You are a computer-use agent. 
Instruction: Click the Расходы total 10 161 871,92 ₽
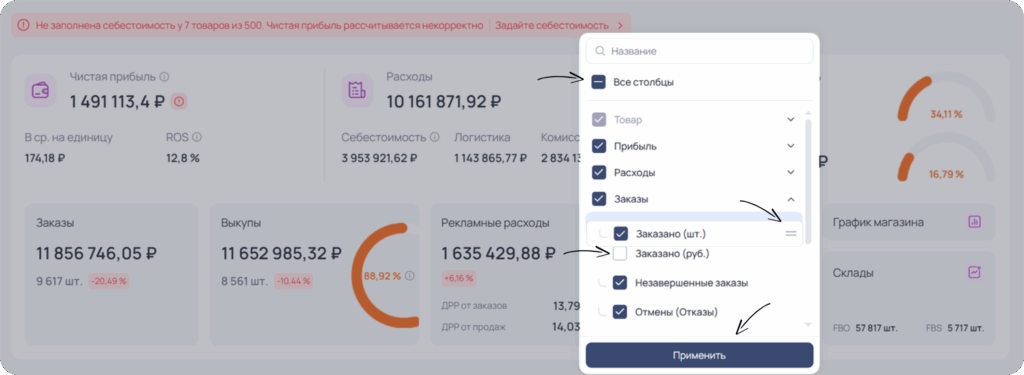[443, 101]
